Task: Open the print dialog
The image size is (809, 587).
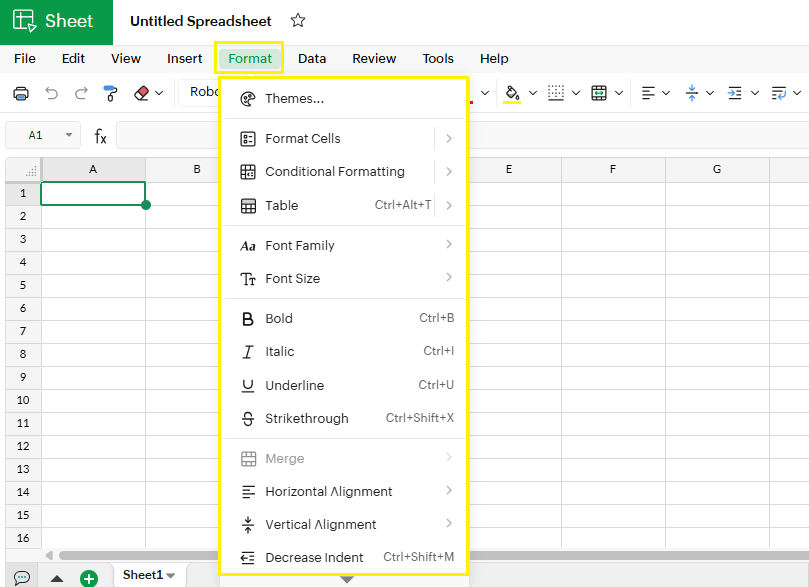Action: (20, 92)
